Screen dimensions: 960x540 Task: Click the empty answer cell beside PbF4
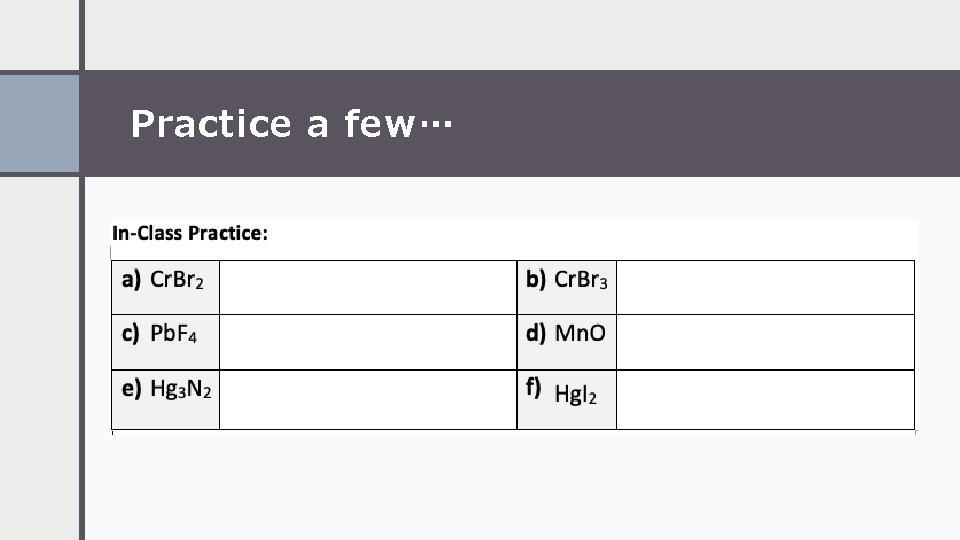368,342
